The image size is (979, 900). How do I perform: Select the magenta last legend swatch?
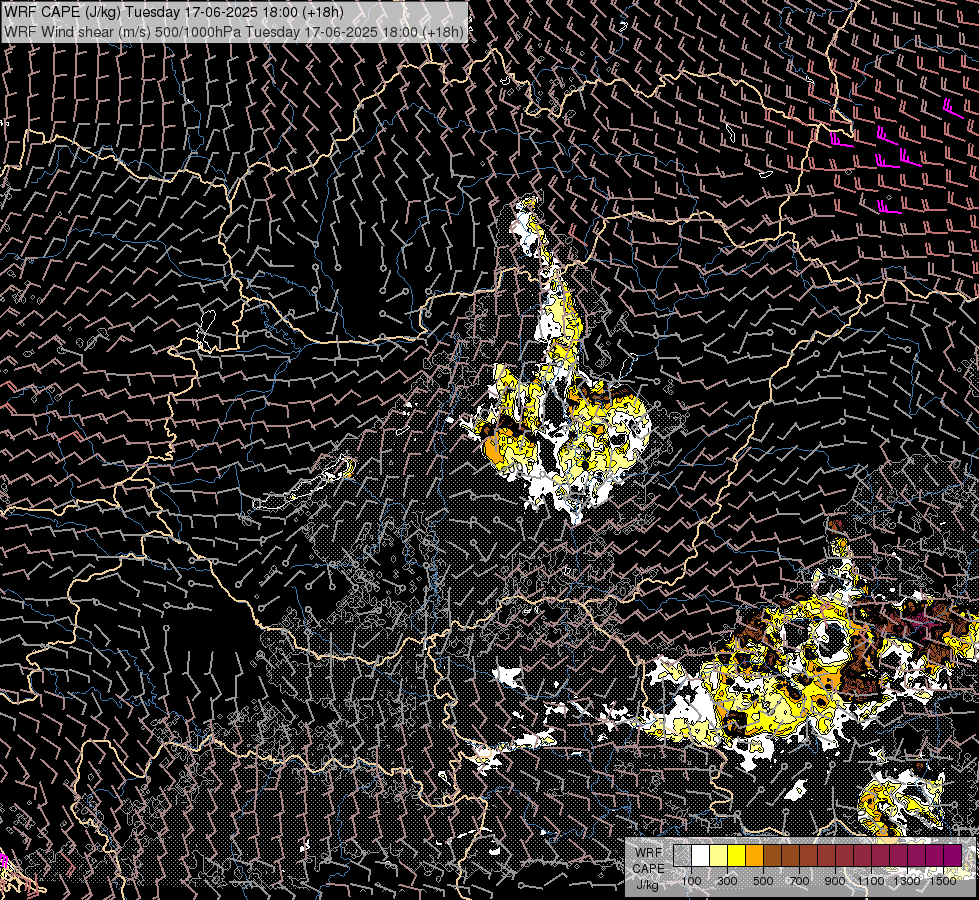[x=952, y=855]
